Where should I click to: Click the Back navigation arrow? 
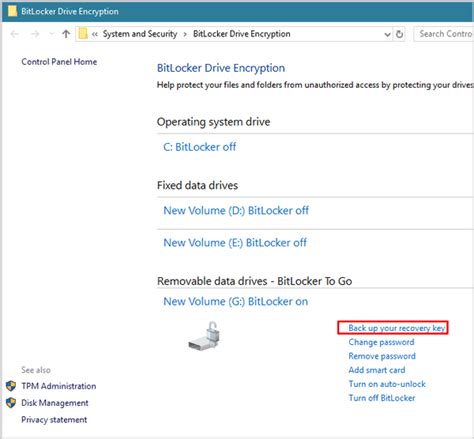15,34
